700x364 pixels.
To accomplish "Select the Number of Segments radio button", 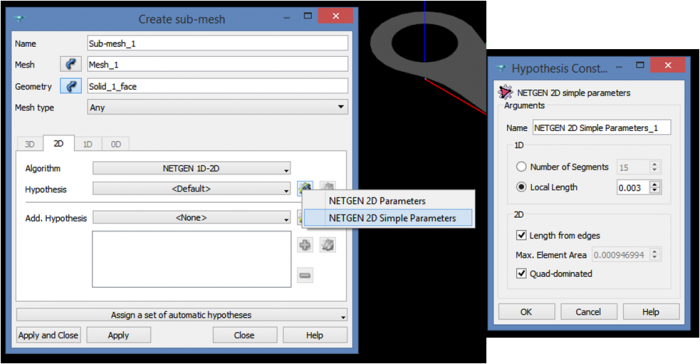I will pyautogui.click(x=521, y=167).
